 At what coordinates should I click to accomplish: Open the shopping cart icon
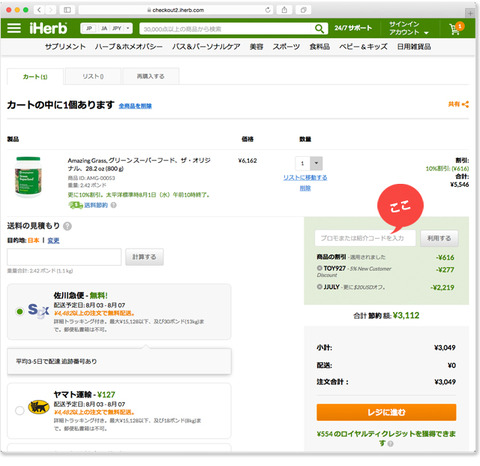pyautogui.click(x=456, y=28)
